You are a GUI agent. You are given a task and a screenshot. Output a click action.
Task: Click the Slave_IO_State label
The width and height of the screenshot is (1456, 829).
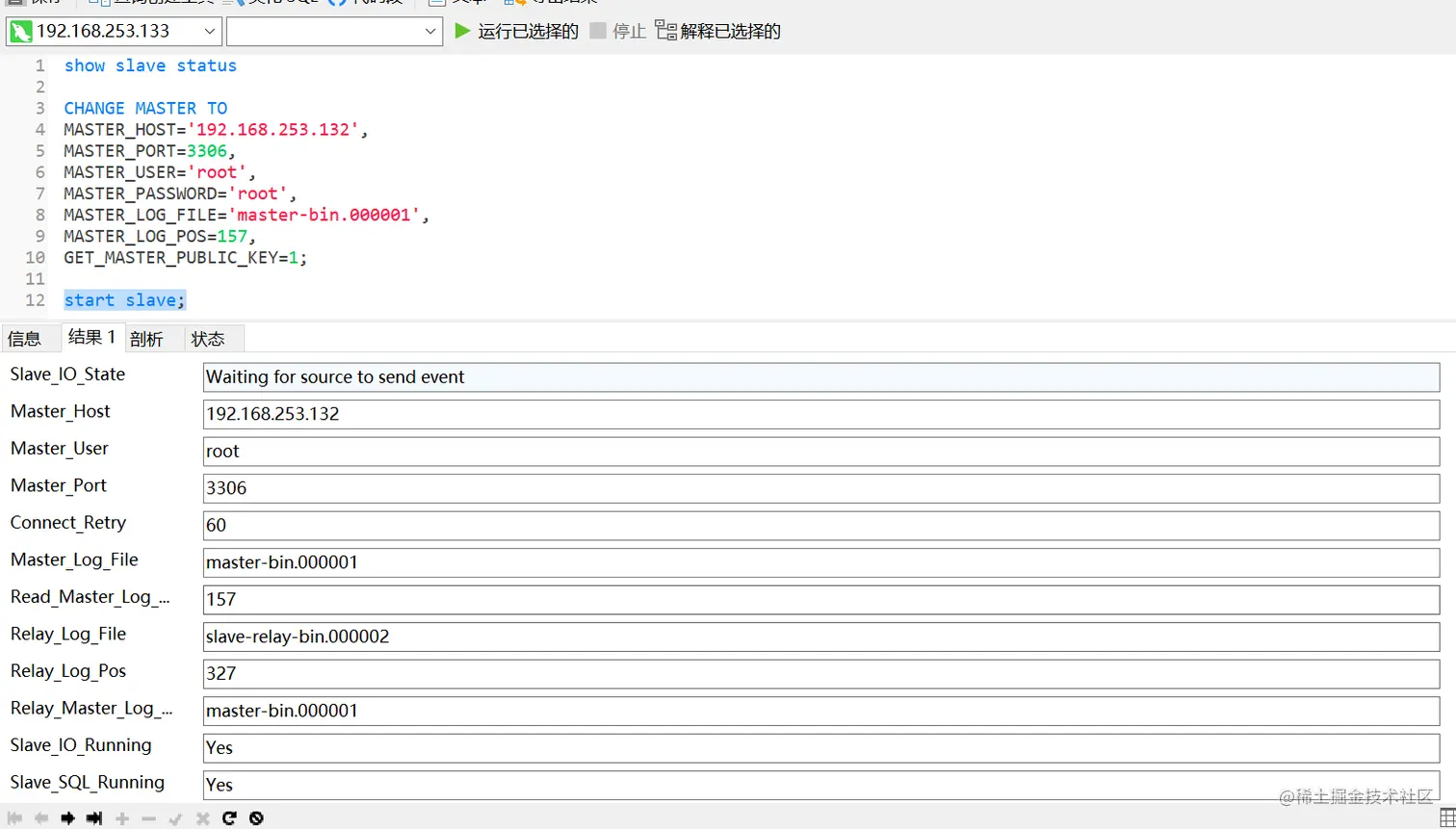67,375
